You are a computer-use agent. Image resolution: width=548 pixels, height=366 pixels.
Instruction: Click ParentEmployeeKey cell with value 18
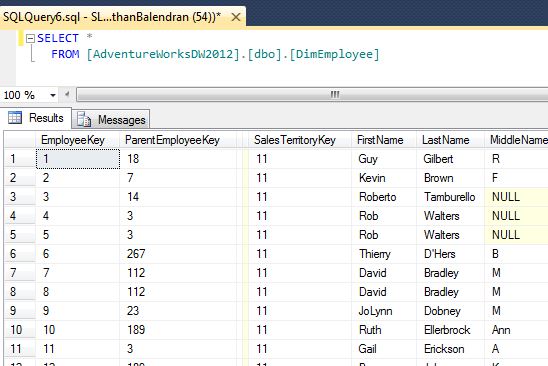pyautogui.click(x=178, y=159)
